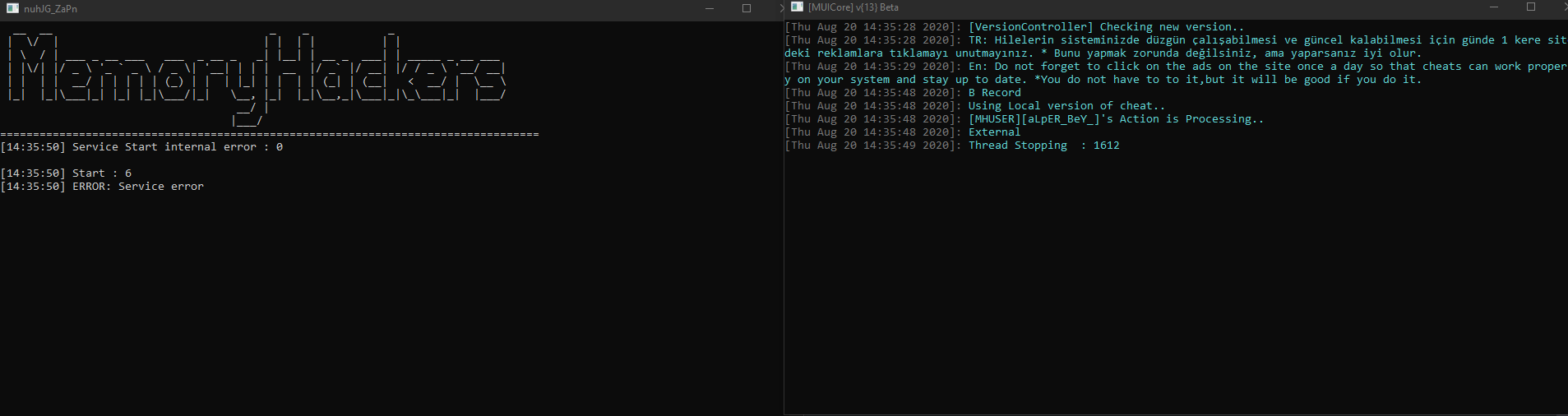Click the '[MHUSER][aLpER_BeY_]'s Action is Processing' line
1568x416 pixels.
[1025, 119]
